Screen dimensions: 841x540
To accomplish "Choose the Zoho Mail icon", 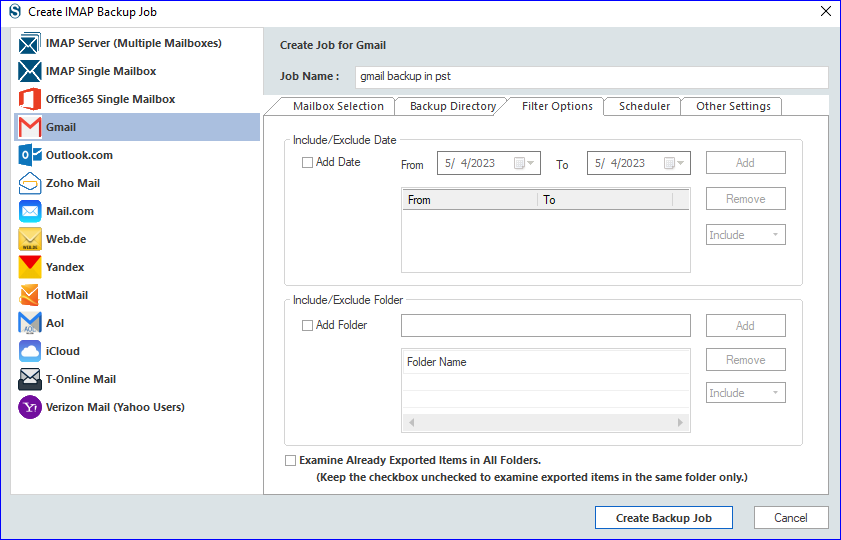I will (x=29, y=183).
